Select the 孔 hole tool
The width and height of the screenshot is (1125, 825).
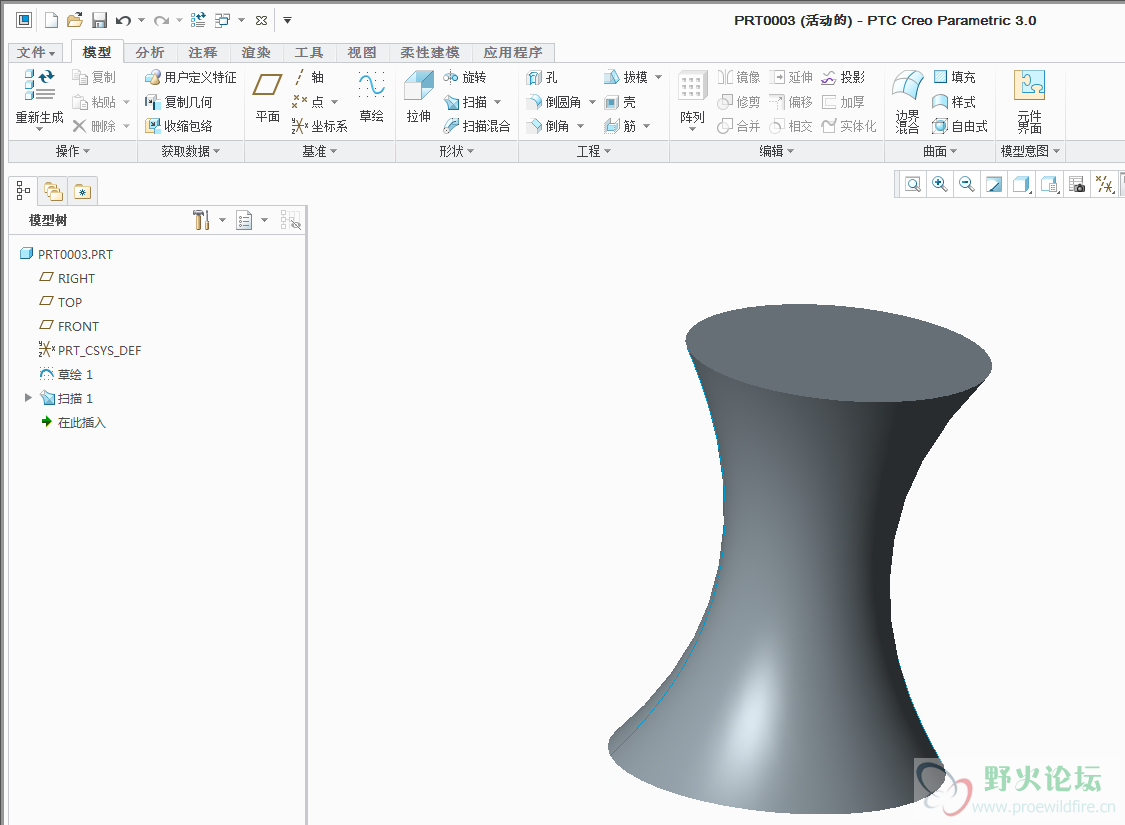pos(542,77)
